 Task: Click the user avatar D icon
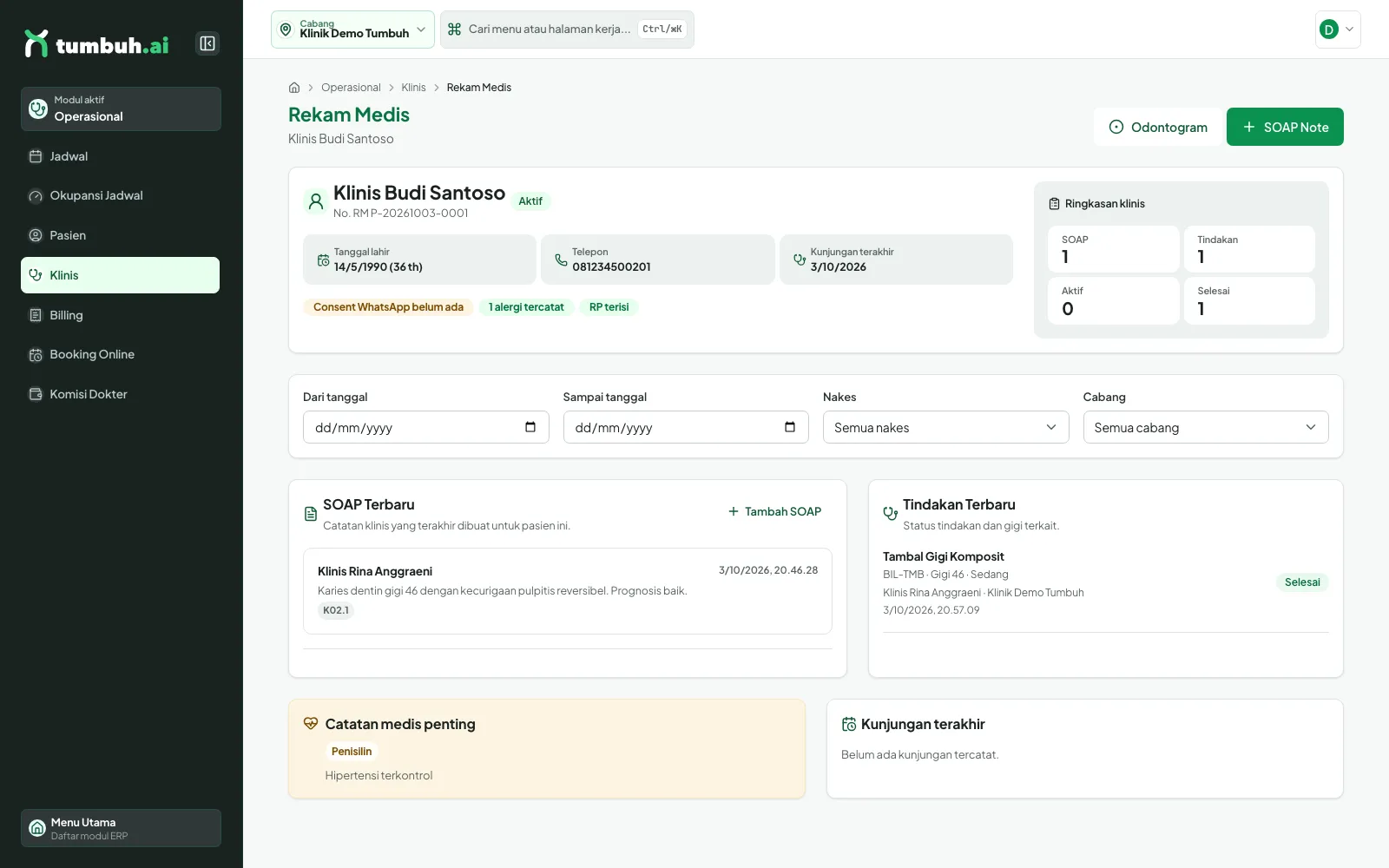pyautogui.click(x=1328, y=30)
